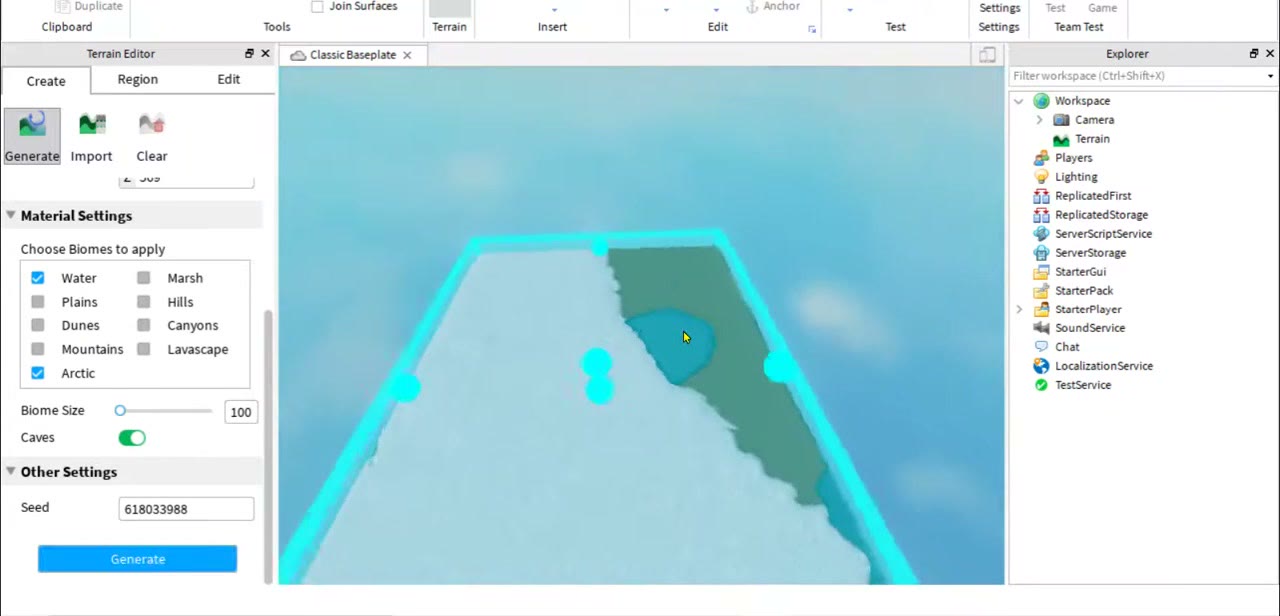The height and width of the screenshot is (616, 1280).
Task: Click the StarterGui icon in Explorer
Action: pos(1041,272)
